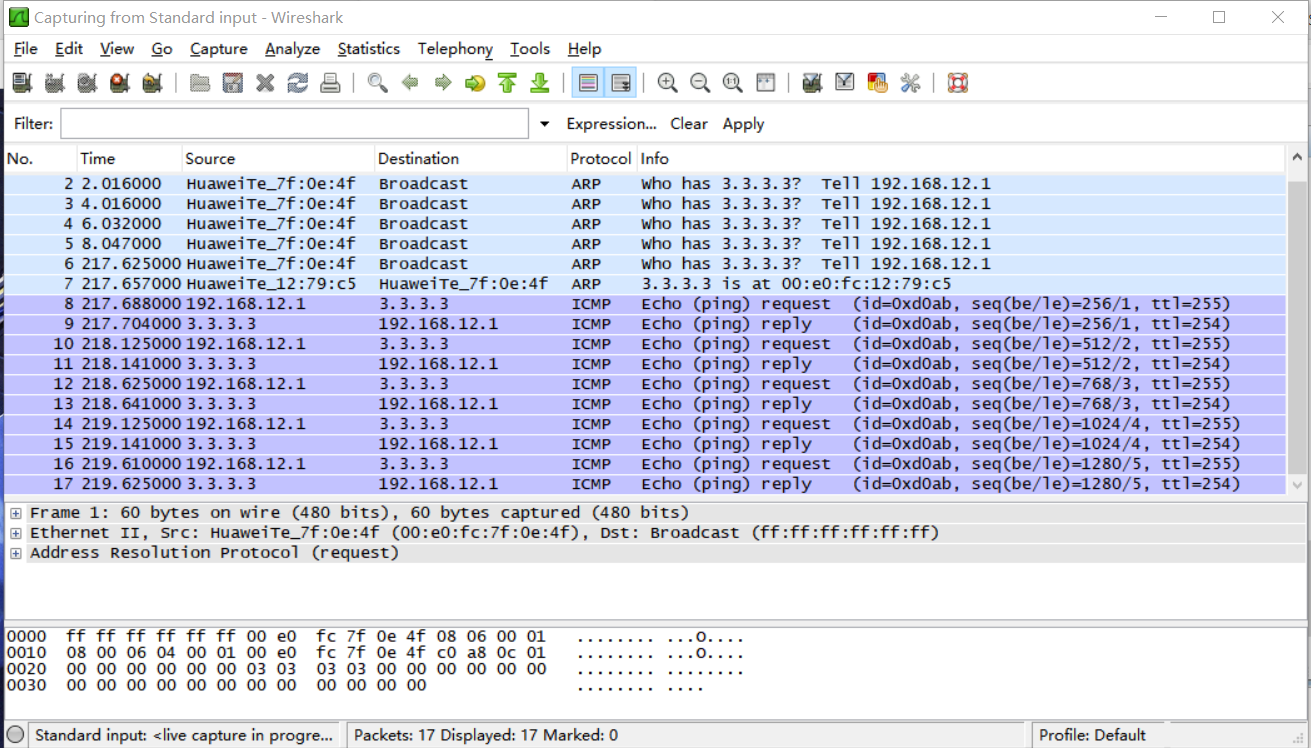1311x748 pixels.
Task: Click the Filter text input field
Action: point(294,124)
